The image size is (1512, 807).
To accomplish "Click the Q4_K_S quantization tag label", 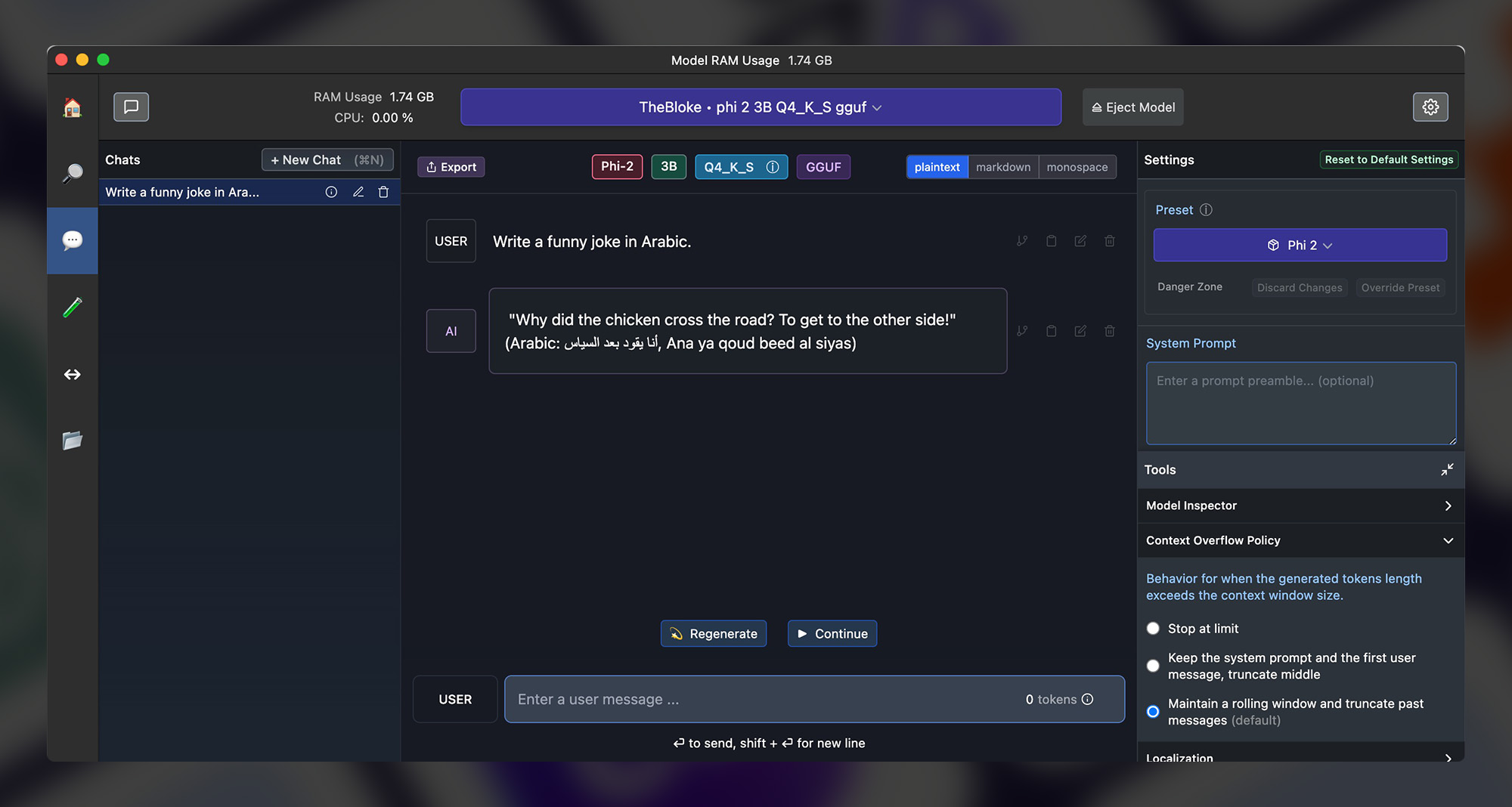I will (729, 167).
